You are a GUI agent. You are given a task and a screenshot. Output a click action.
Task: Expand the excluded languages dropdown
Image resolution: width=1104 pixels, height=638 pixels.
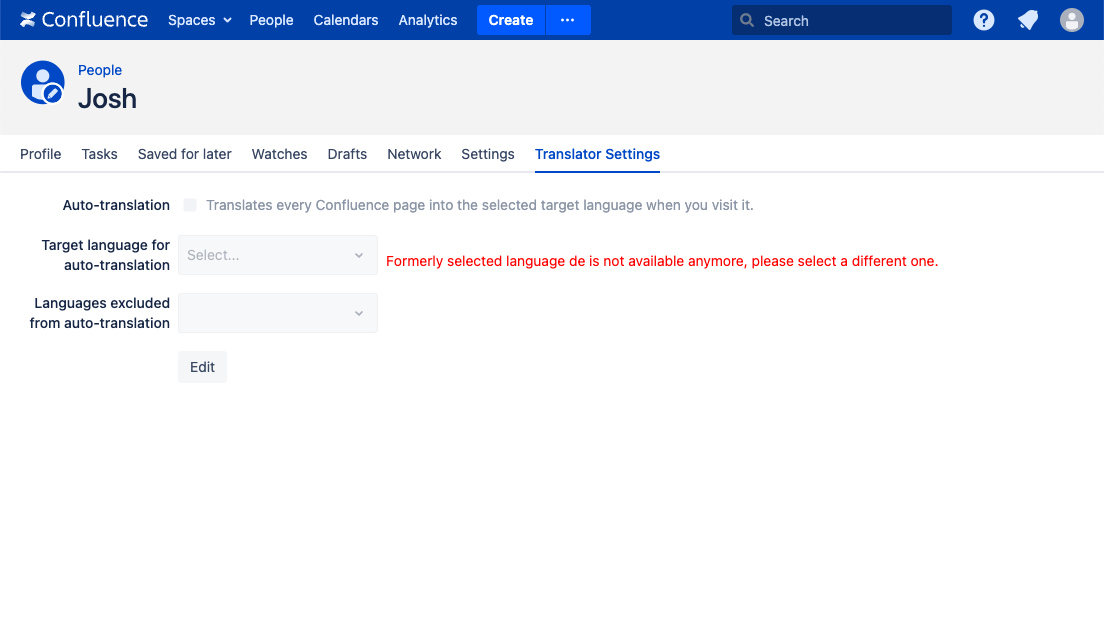click(x=277, y=313)
